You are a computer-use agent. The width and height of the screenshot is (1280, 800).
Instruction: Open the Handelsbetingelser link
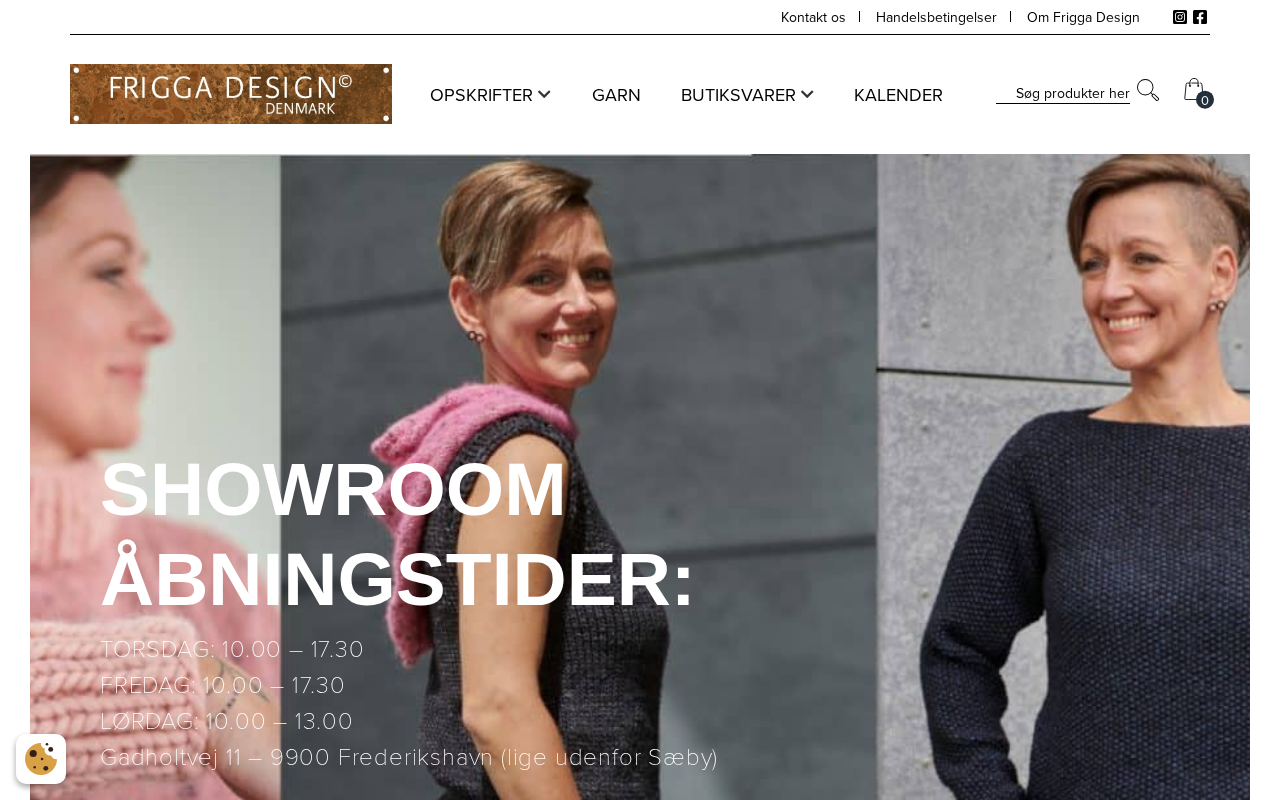click(x=936, y=17)
